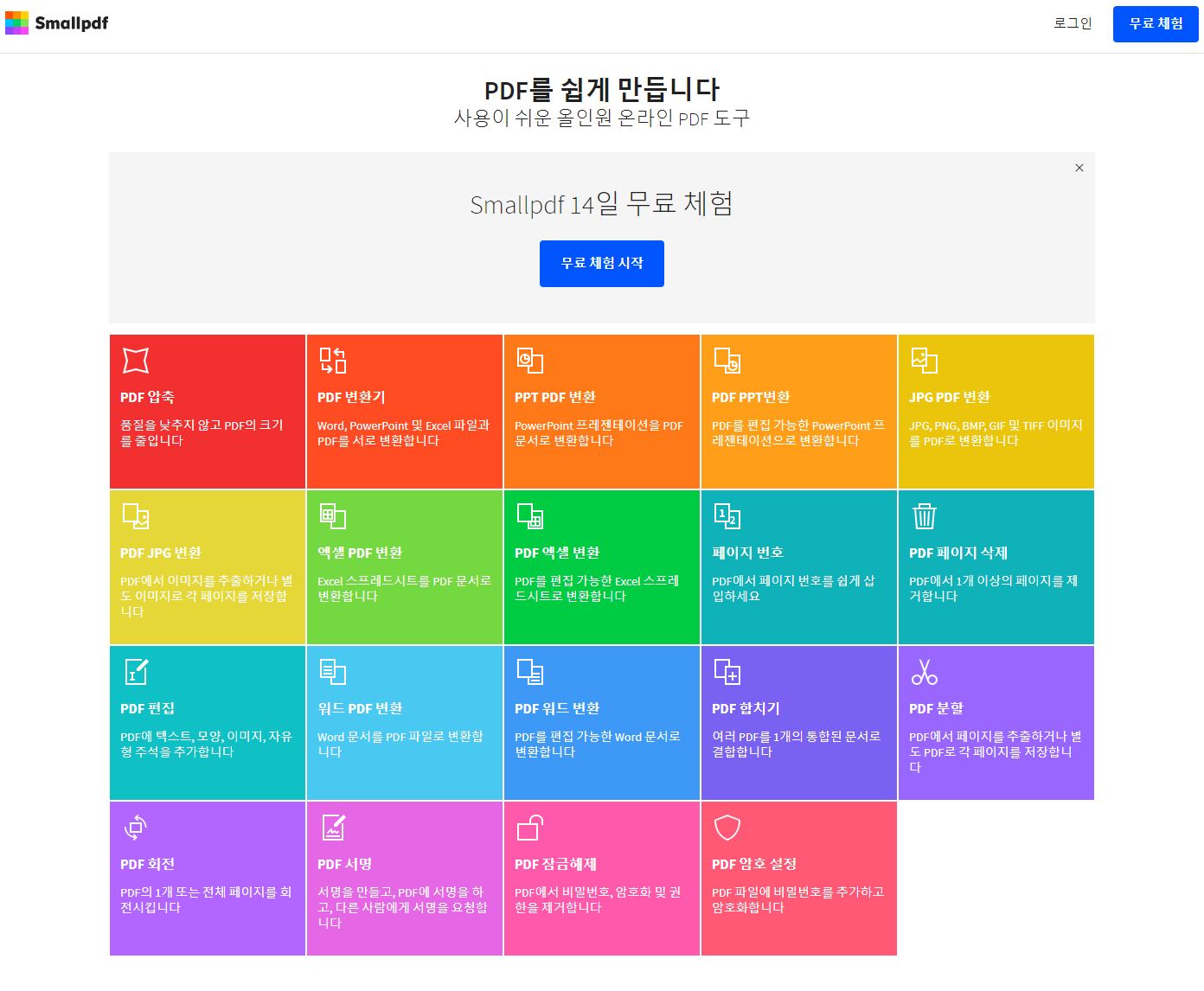The image size is (1204, 991).
Task: Click the PDF 편집 edit icon
Action: click(x=136, y=672)
